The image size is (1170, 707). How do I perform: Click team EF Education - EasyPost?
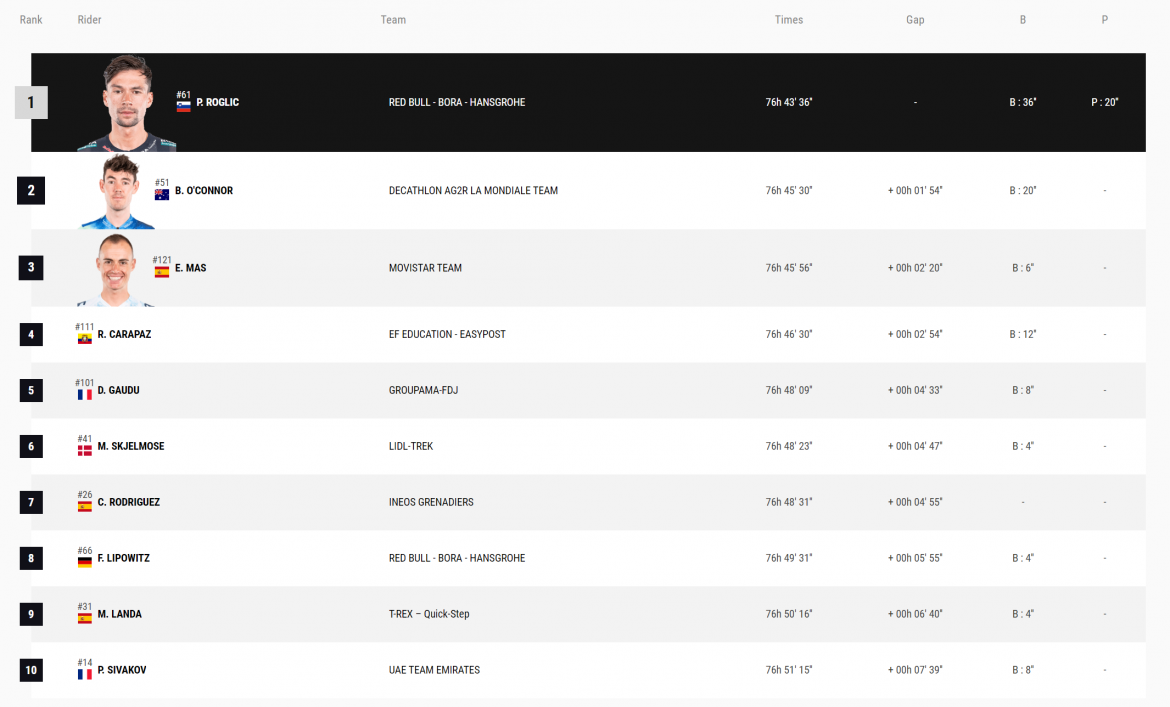447,334
